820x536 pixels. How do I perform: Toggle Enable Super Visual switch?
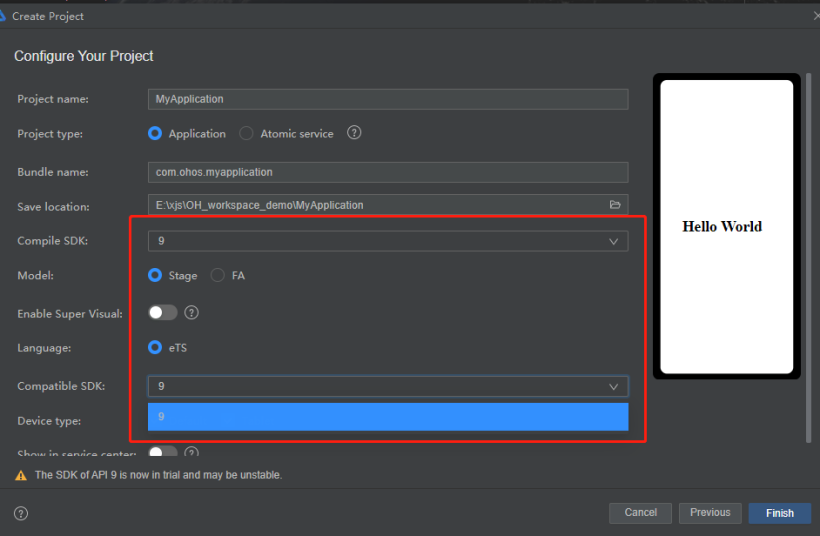[162, 313]
